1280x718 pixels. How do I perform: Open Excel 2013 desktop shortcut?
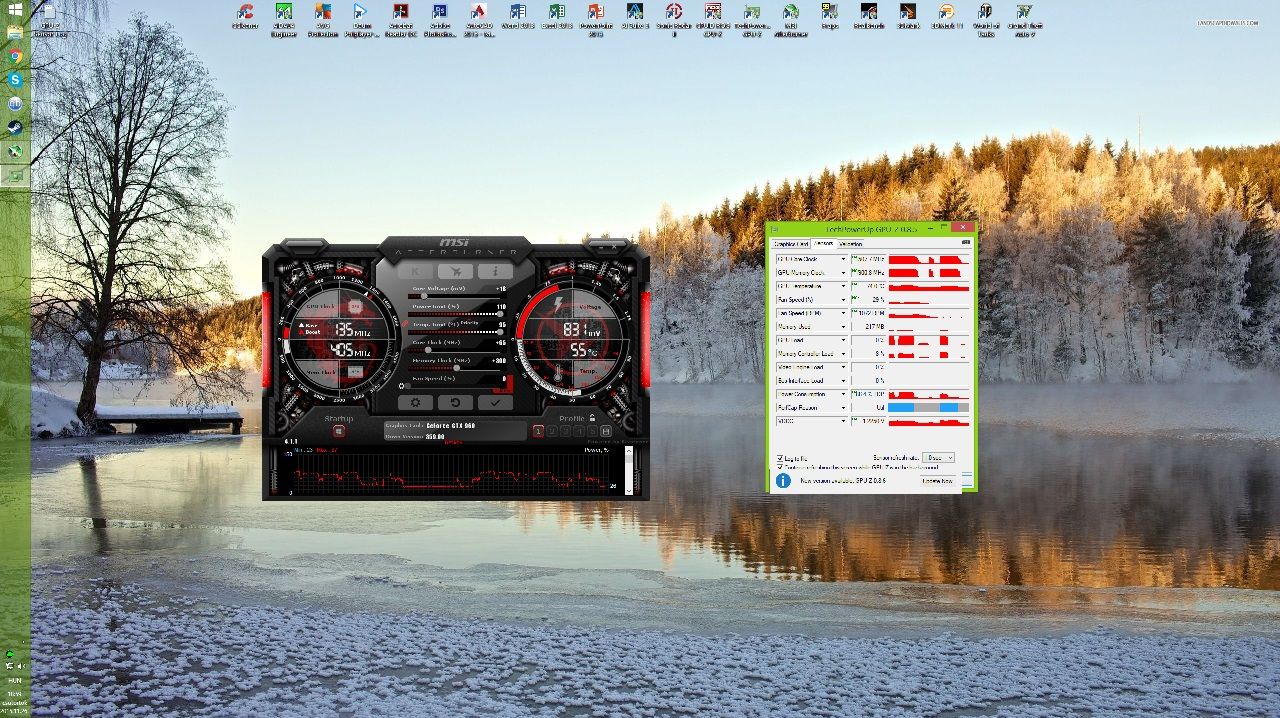coord(556,16)
